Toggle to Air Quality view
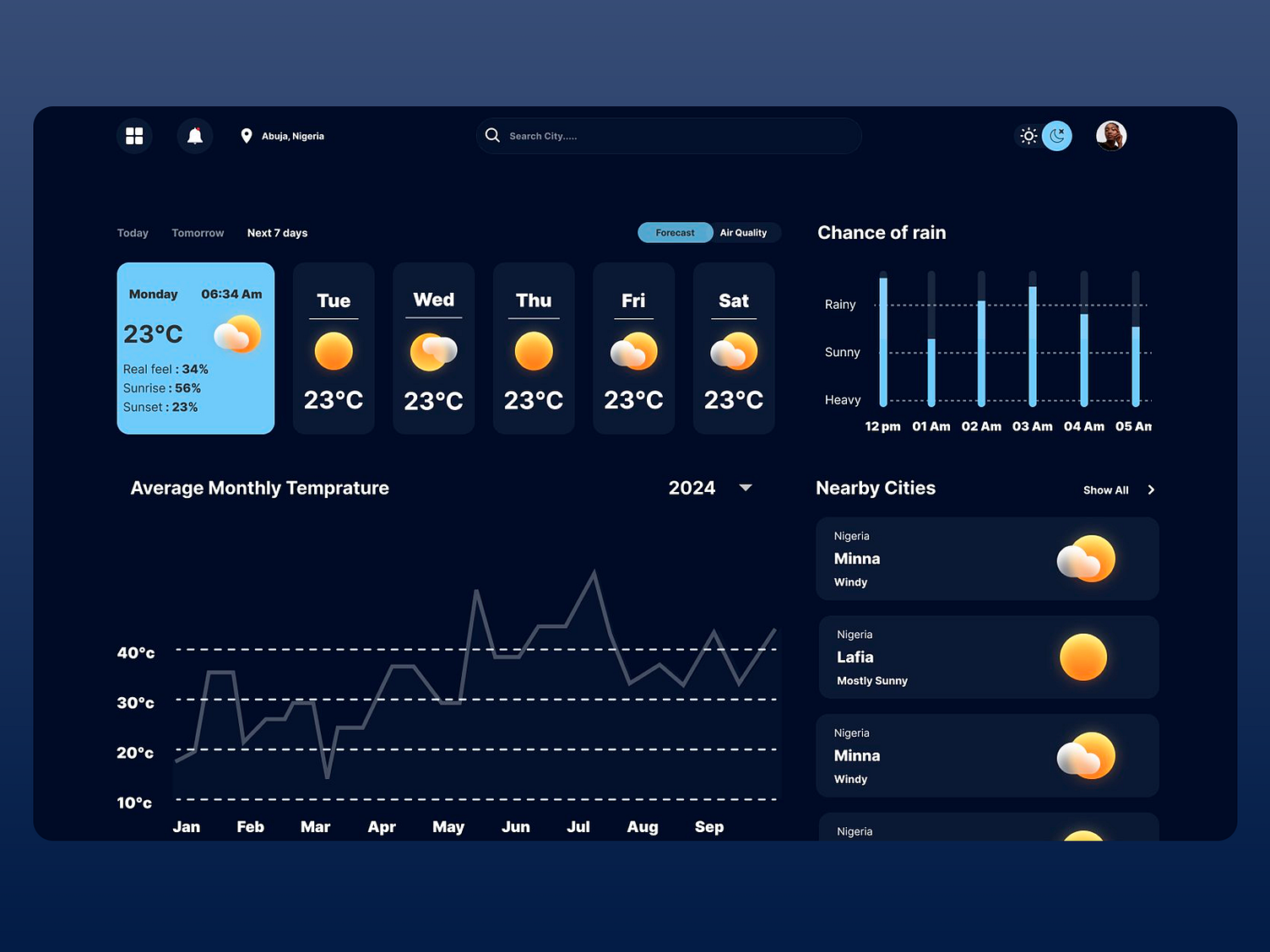 click(x=744, y=232)
